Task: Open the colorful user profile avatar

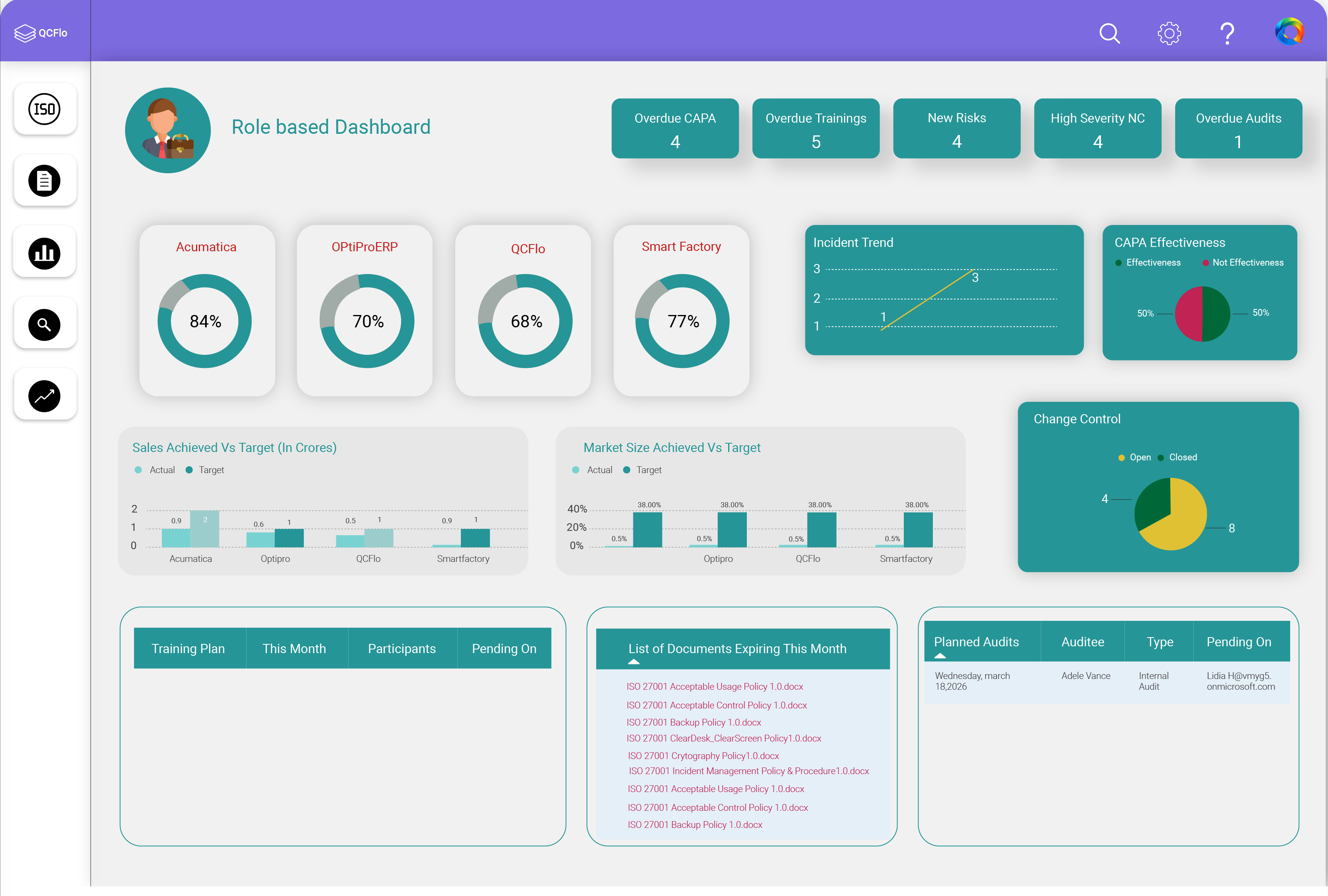Action: click(1289, 31)
